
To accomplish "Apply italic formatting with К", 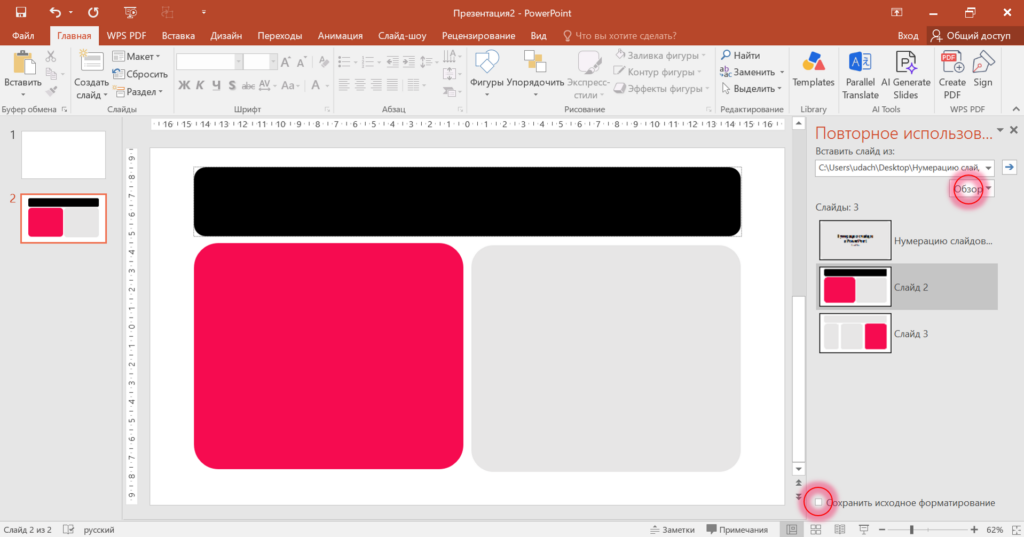I will pos(200,86).
